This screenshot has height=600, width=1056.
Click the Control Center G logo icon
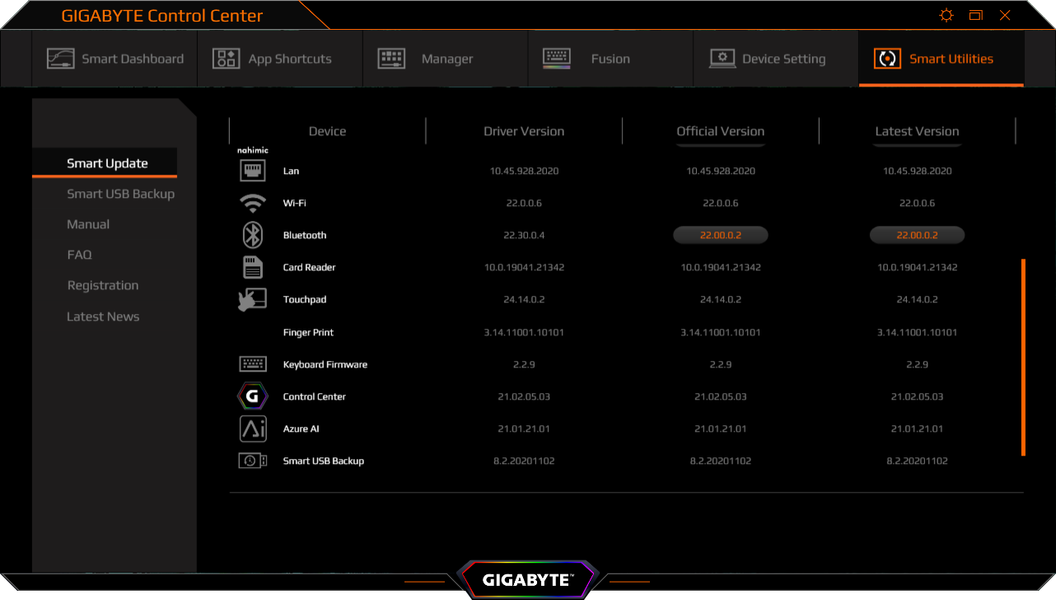coord(253,396)
